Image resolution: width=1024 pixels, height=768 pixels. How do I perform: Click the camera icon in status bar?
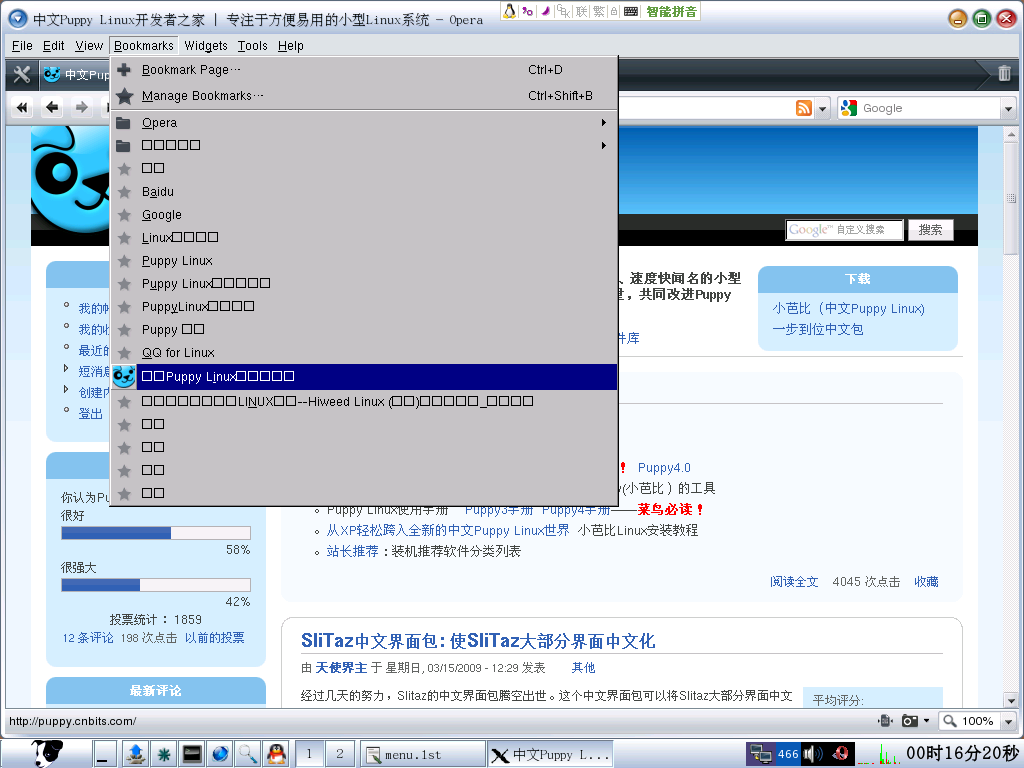[x=910, y=720]
